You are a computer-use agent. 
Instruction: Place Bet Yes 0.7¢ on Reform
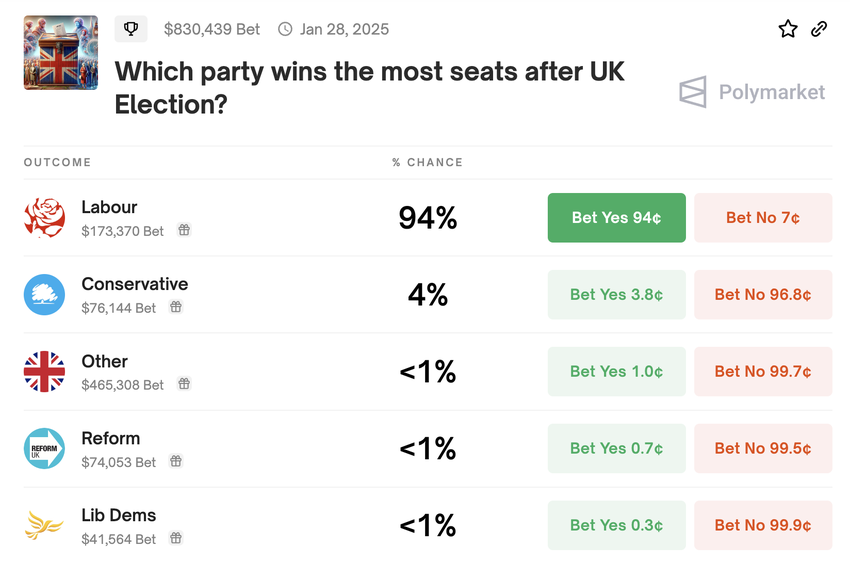coord(616,449)
